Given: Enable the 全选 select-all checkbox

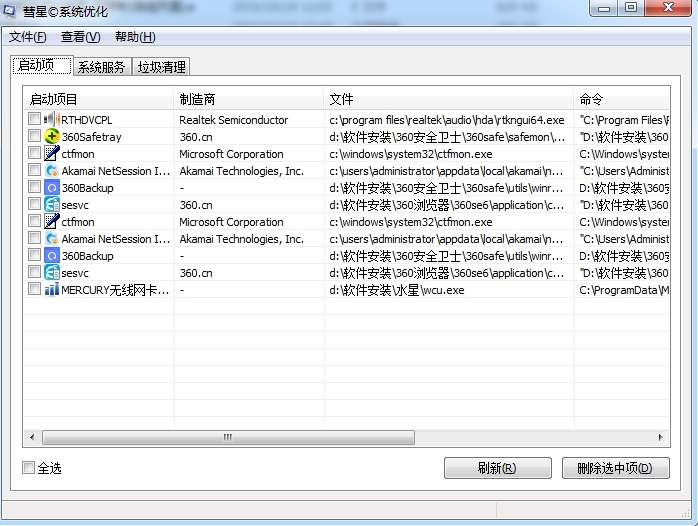Looking at the screenshot, I should click(x=28, y=467).
